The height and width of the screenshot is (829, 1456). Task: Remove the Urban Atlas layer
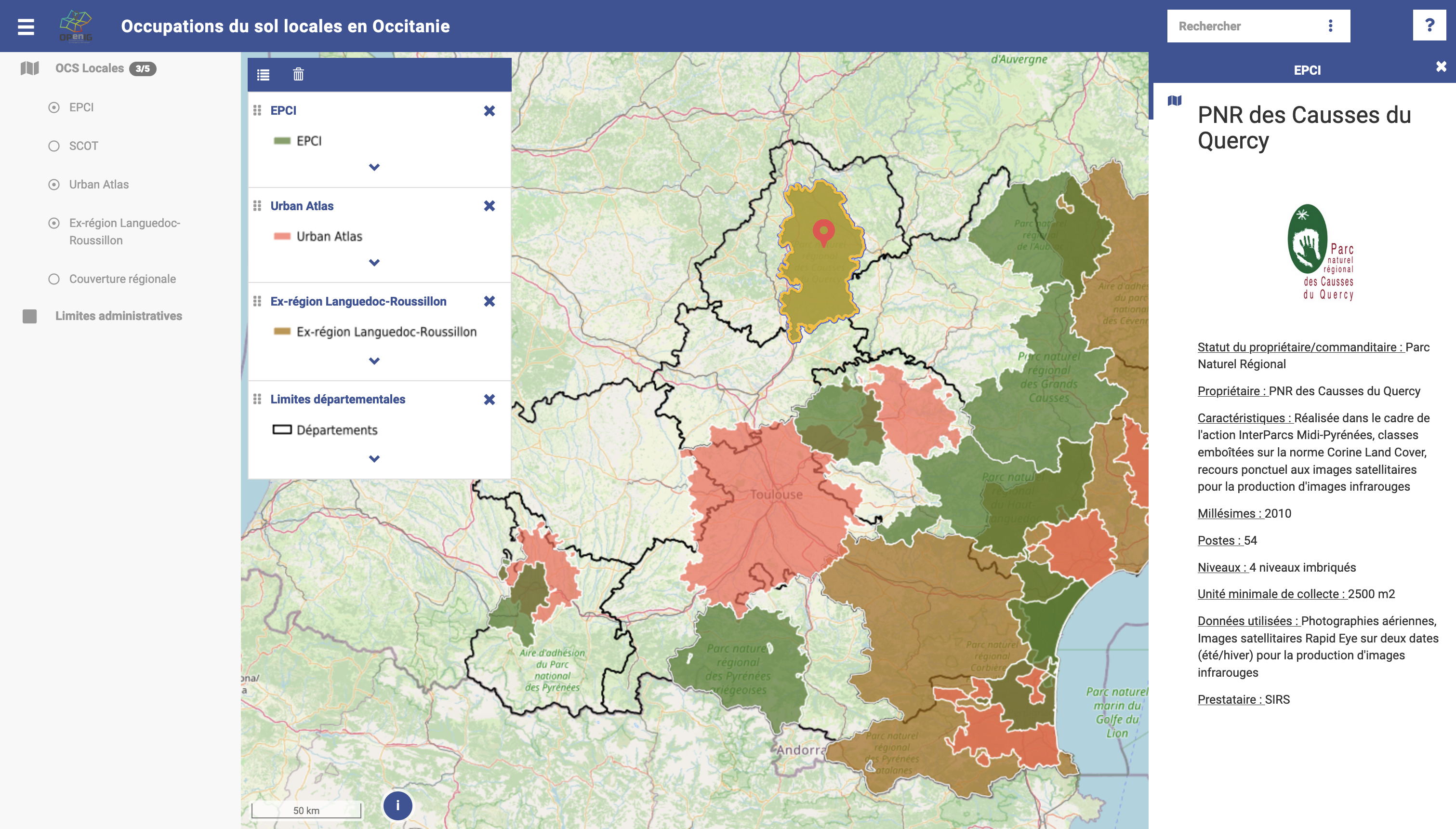click(x=490, y=206)
